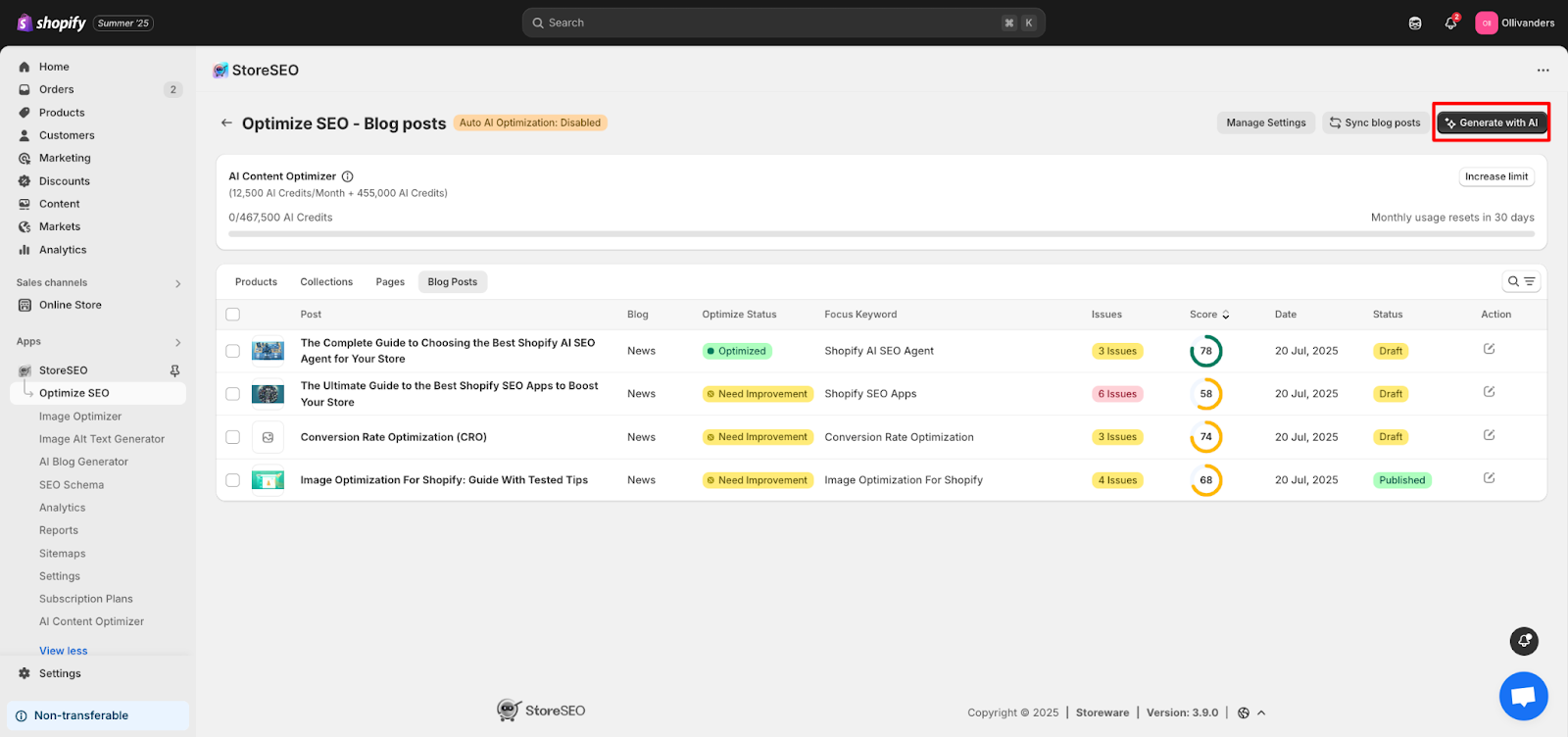Click the Customers icon in sidebar
Screen dimensions: 1568x737
(24, 135)
